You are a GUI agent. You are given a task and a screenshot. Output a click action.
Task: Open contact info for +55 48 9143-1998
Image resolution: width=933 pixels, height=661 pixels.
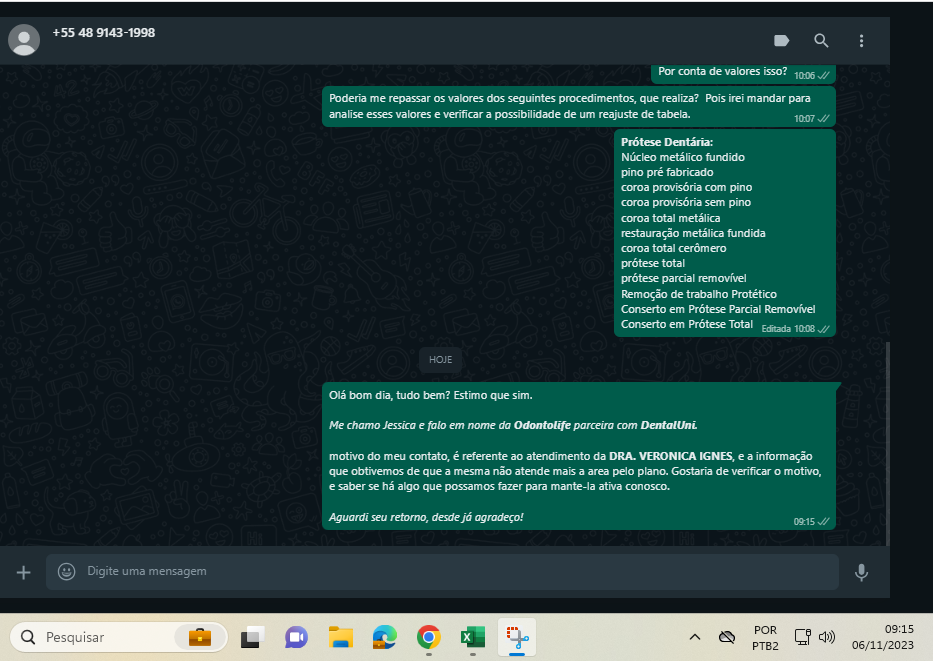(104, 33)
